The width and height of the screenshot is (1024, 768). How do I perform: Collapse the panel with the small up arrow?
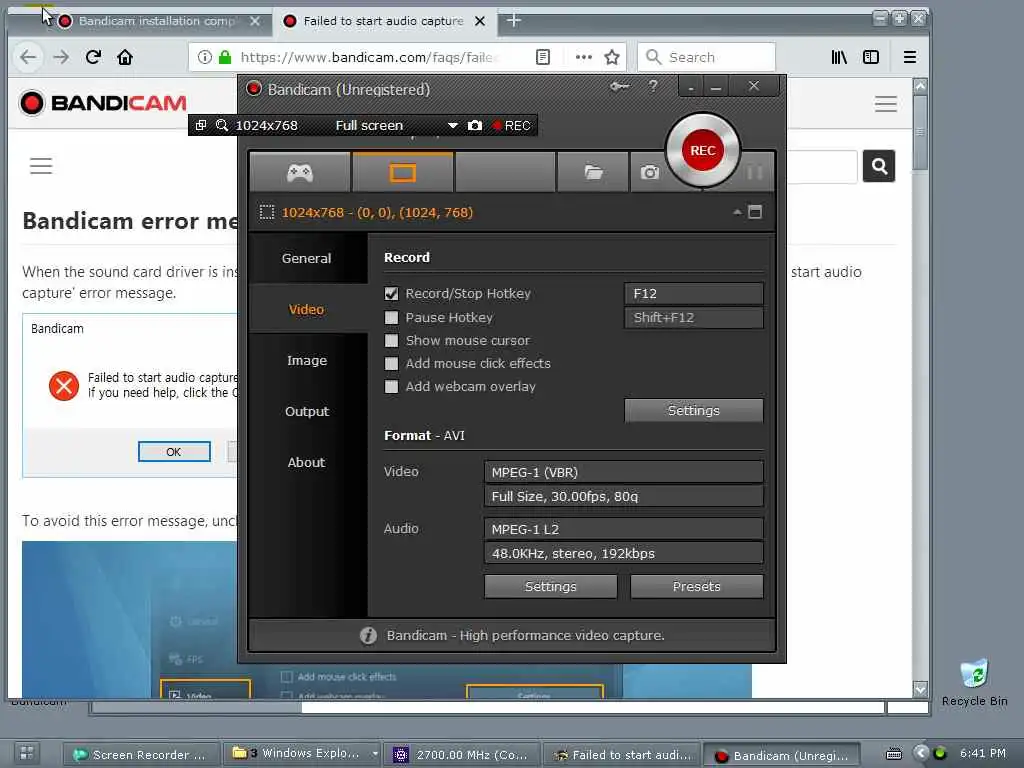[x=737, y=212]
